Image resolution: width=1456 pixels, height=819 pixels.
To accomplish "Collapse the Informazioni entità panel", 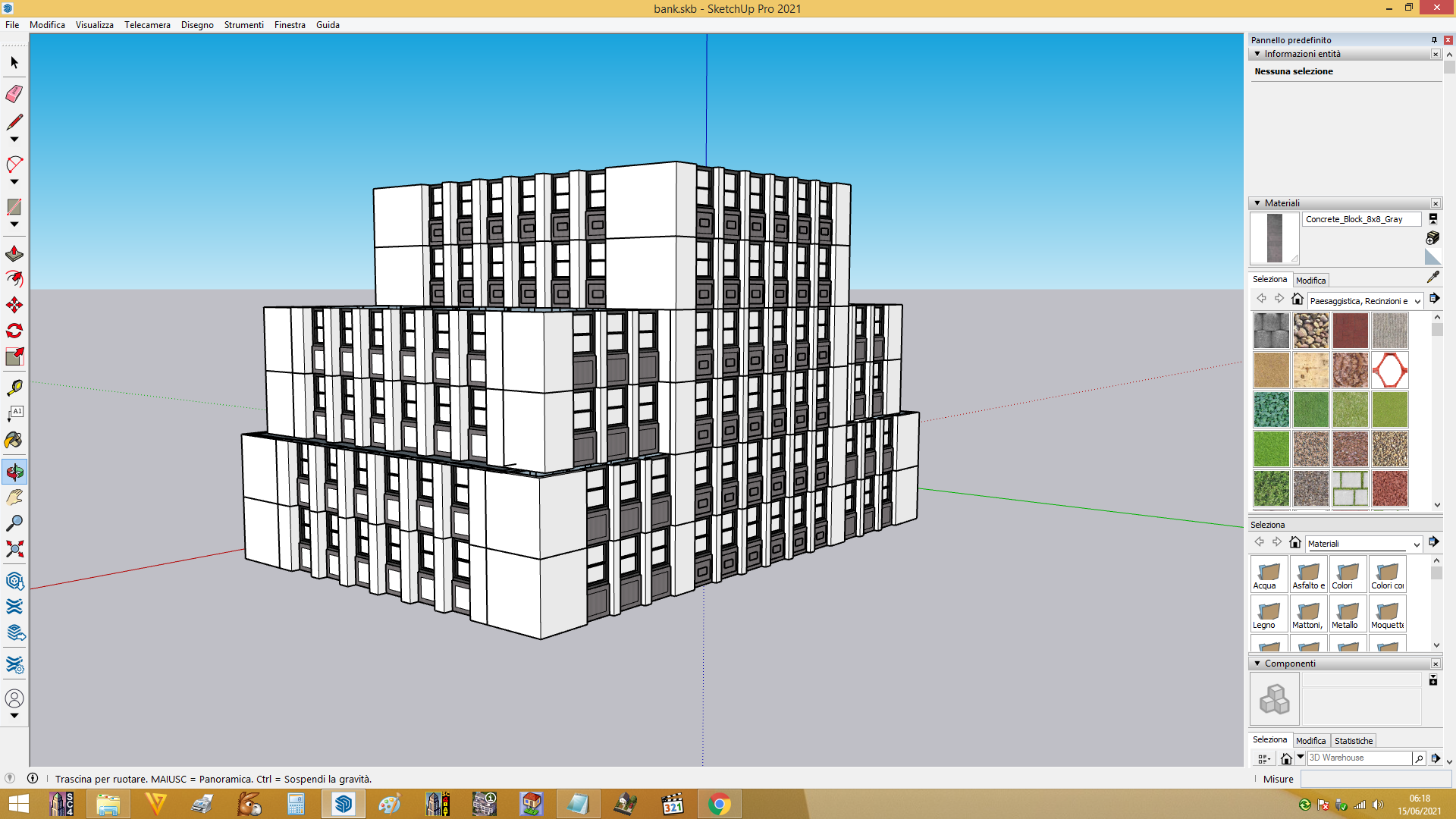I will click(x=1257, y=54).
